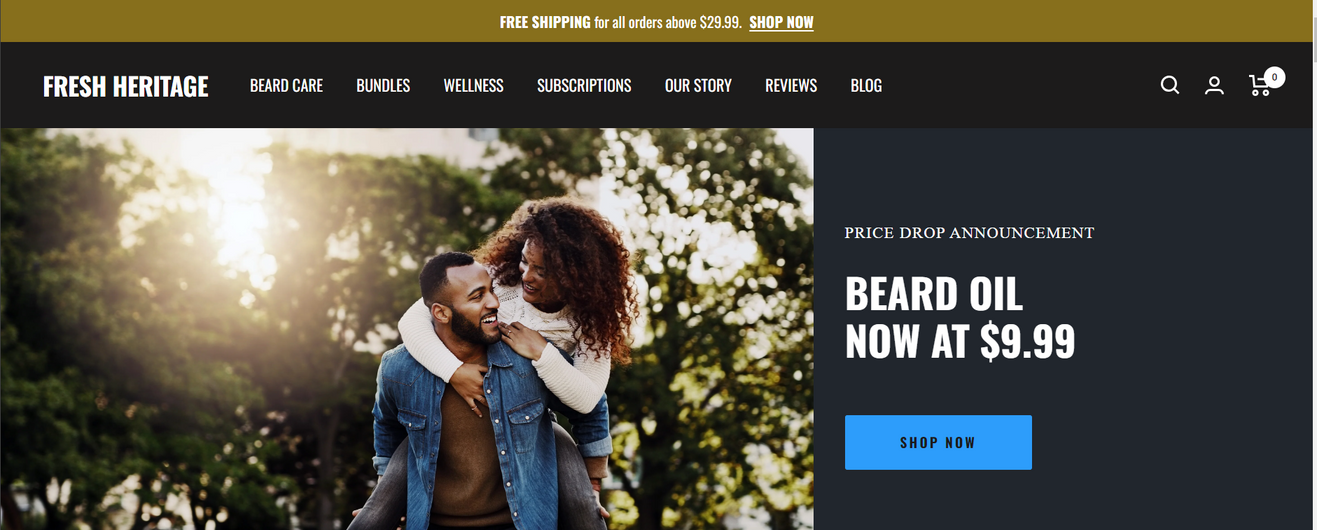Click the cart item count badge
Screen dimensions: 1317x530
coord(1274,77)
